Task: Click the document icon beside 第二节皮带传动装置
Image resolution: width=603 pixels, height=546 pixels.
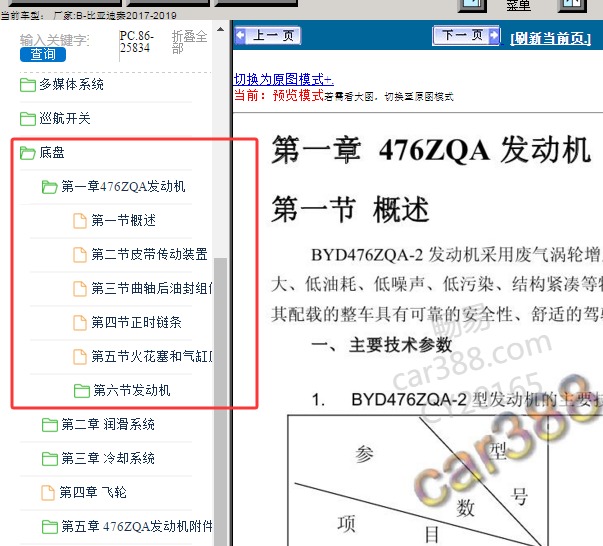Action: [x=80, y=255]
